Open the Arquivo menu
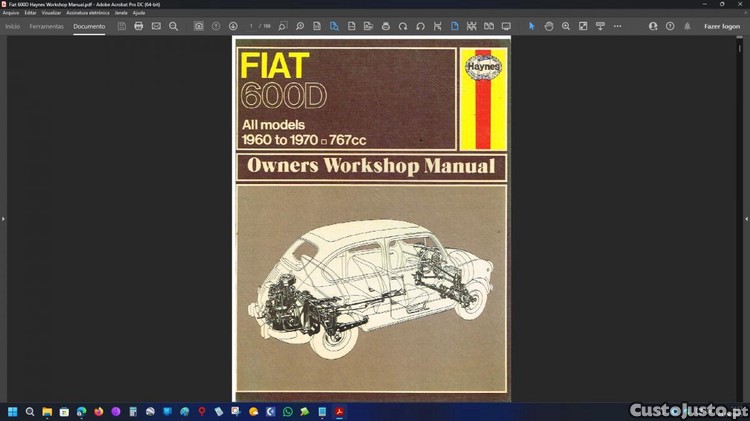Image resolution: width=750 pixels, height=421 pixels. tap(11, 12)
